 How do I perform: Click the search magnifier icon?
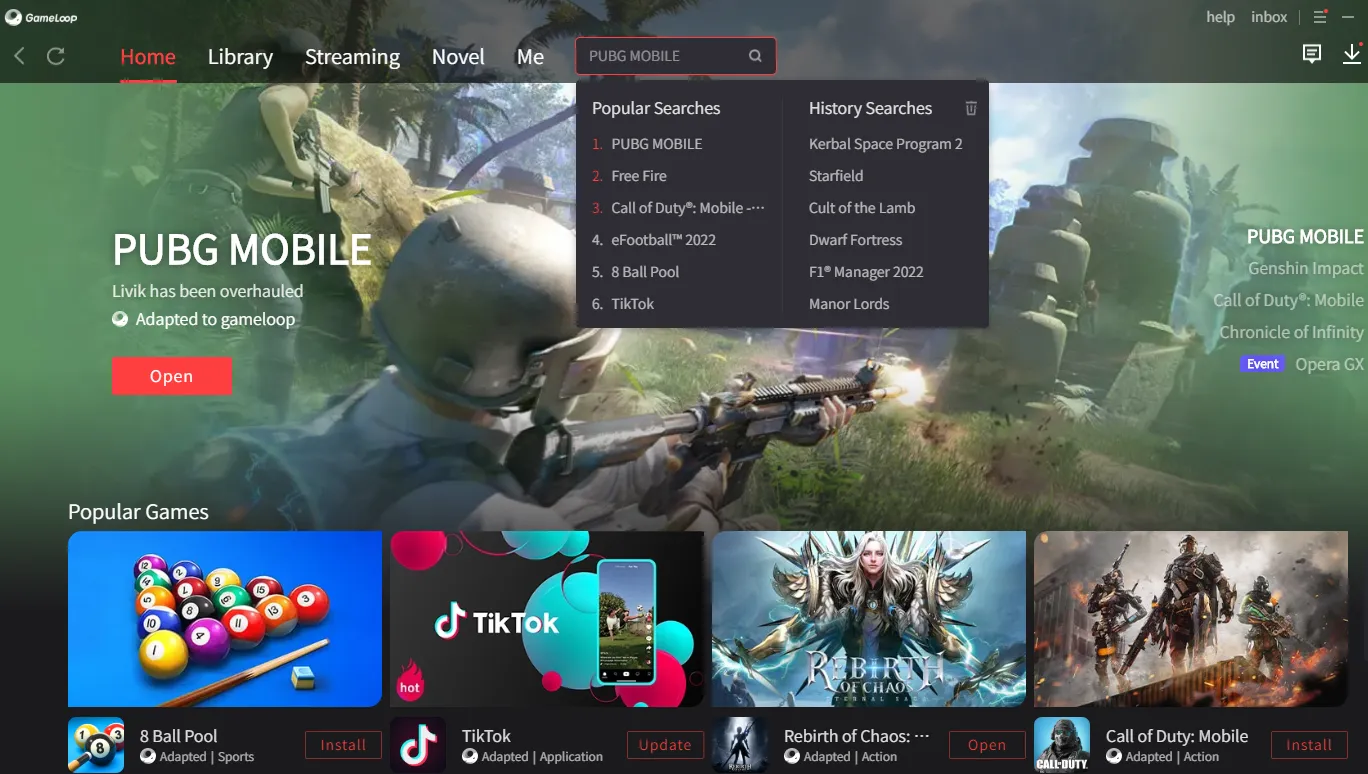tap(755, 56)
